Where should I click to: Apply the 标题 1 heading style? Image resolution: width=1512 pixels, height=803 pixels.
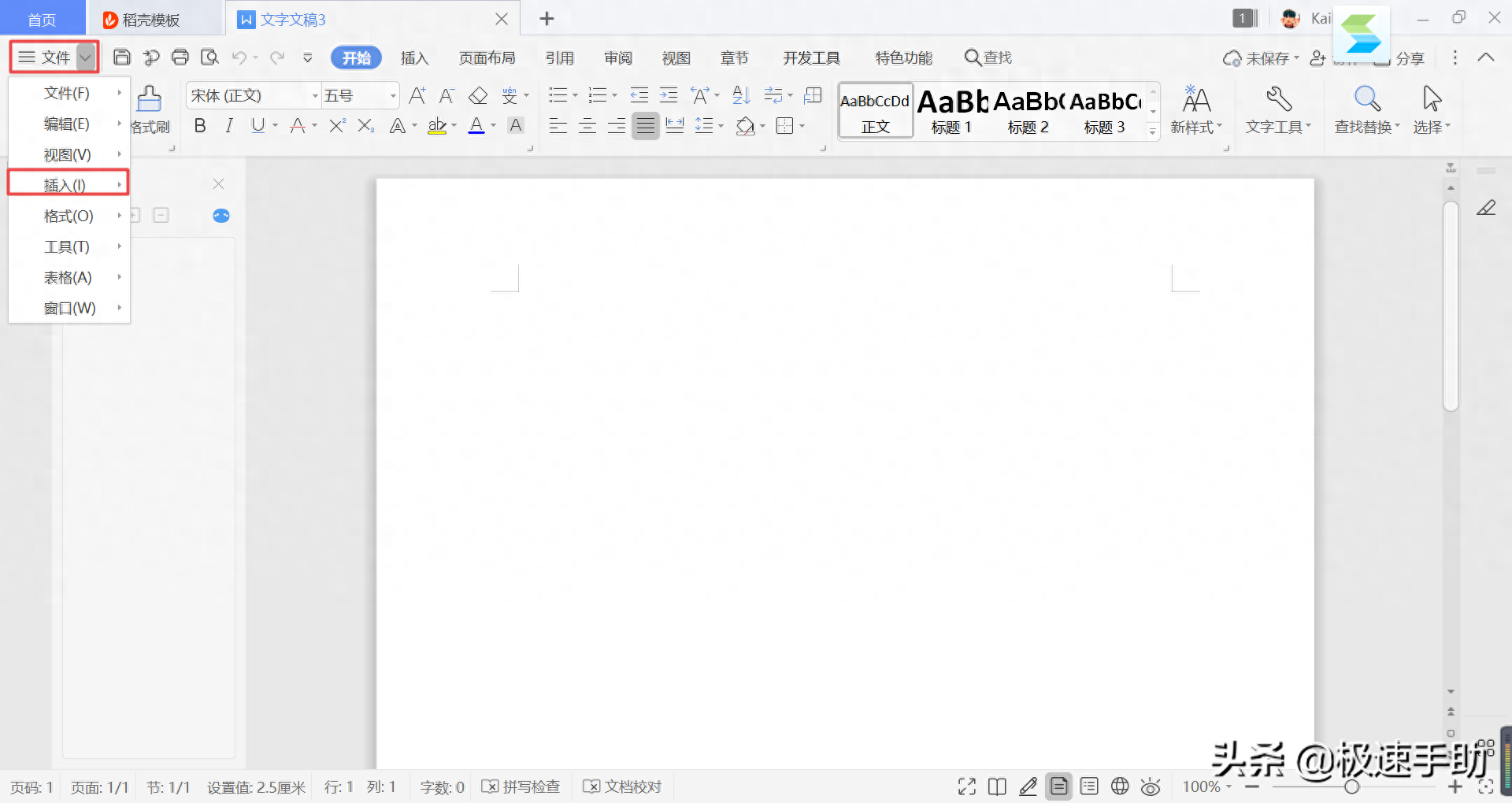click(951, 111)
